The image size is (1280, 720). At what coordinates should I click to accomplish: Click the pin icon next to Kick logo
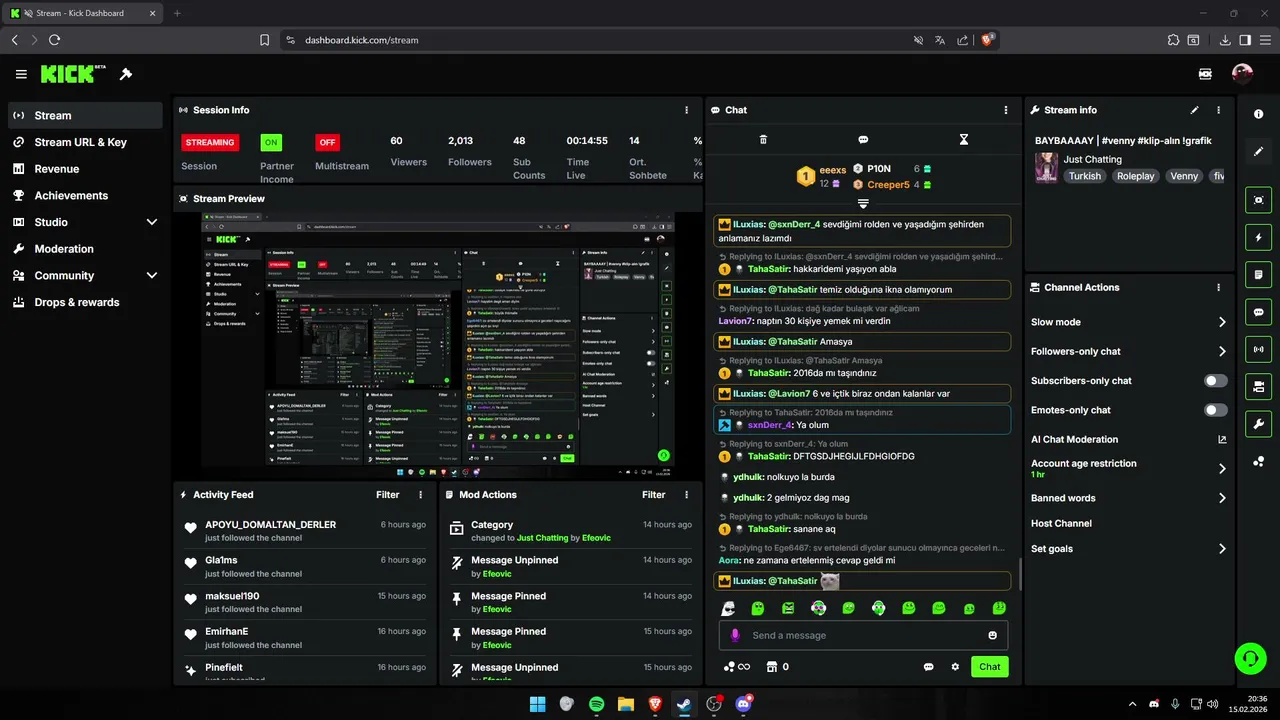pos(126,74)
